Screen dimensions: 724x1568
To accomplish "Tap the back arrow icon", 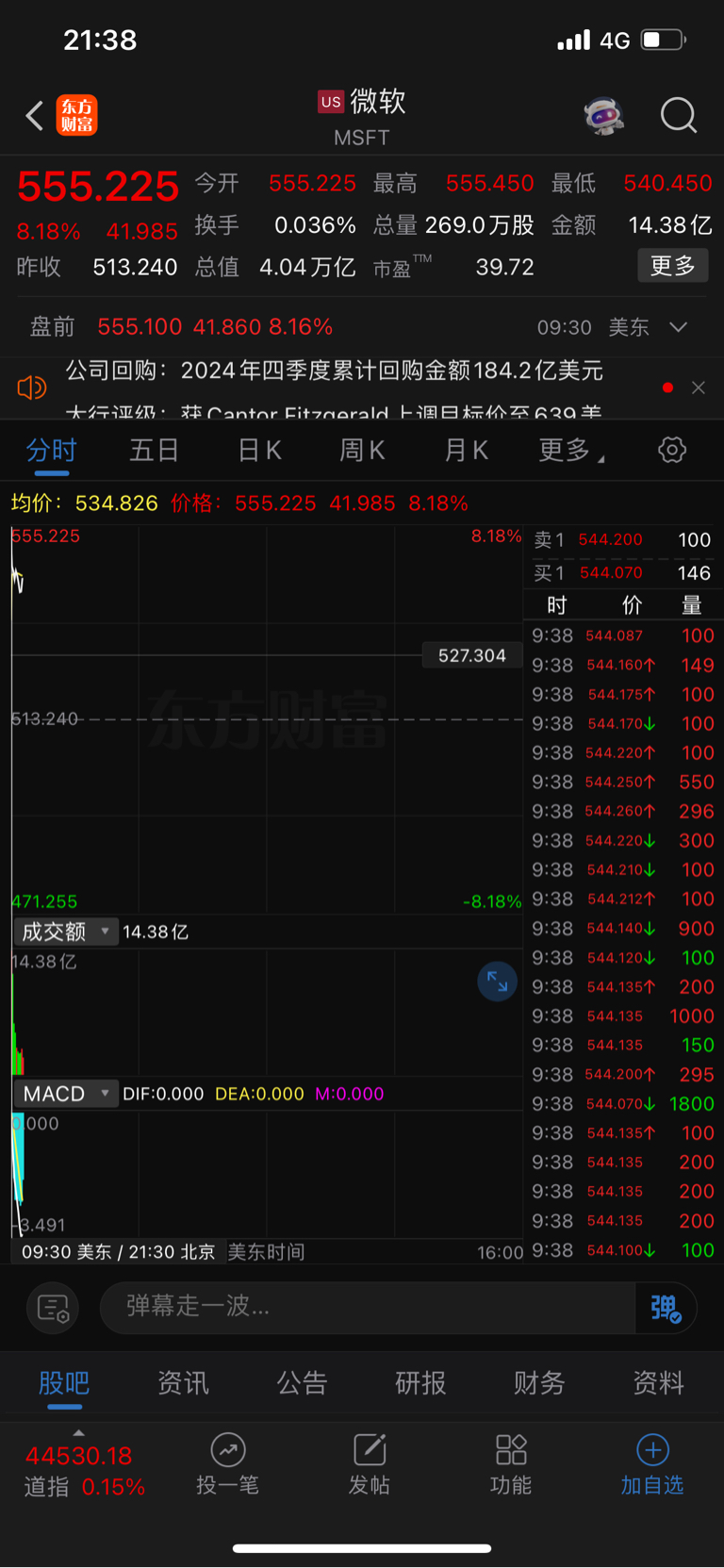I will 35,116.
